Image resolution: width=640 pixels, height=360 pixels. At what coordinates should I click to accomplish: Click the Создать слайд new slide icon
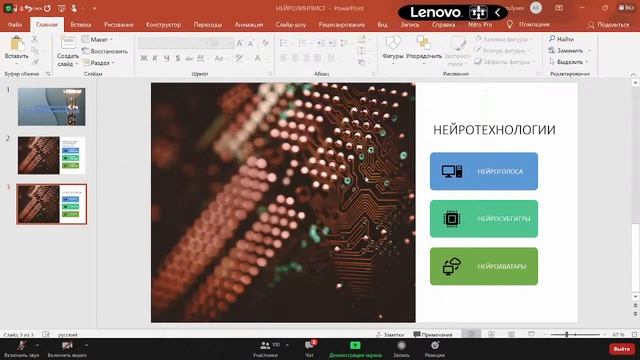(x=68, y=43)
